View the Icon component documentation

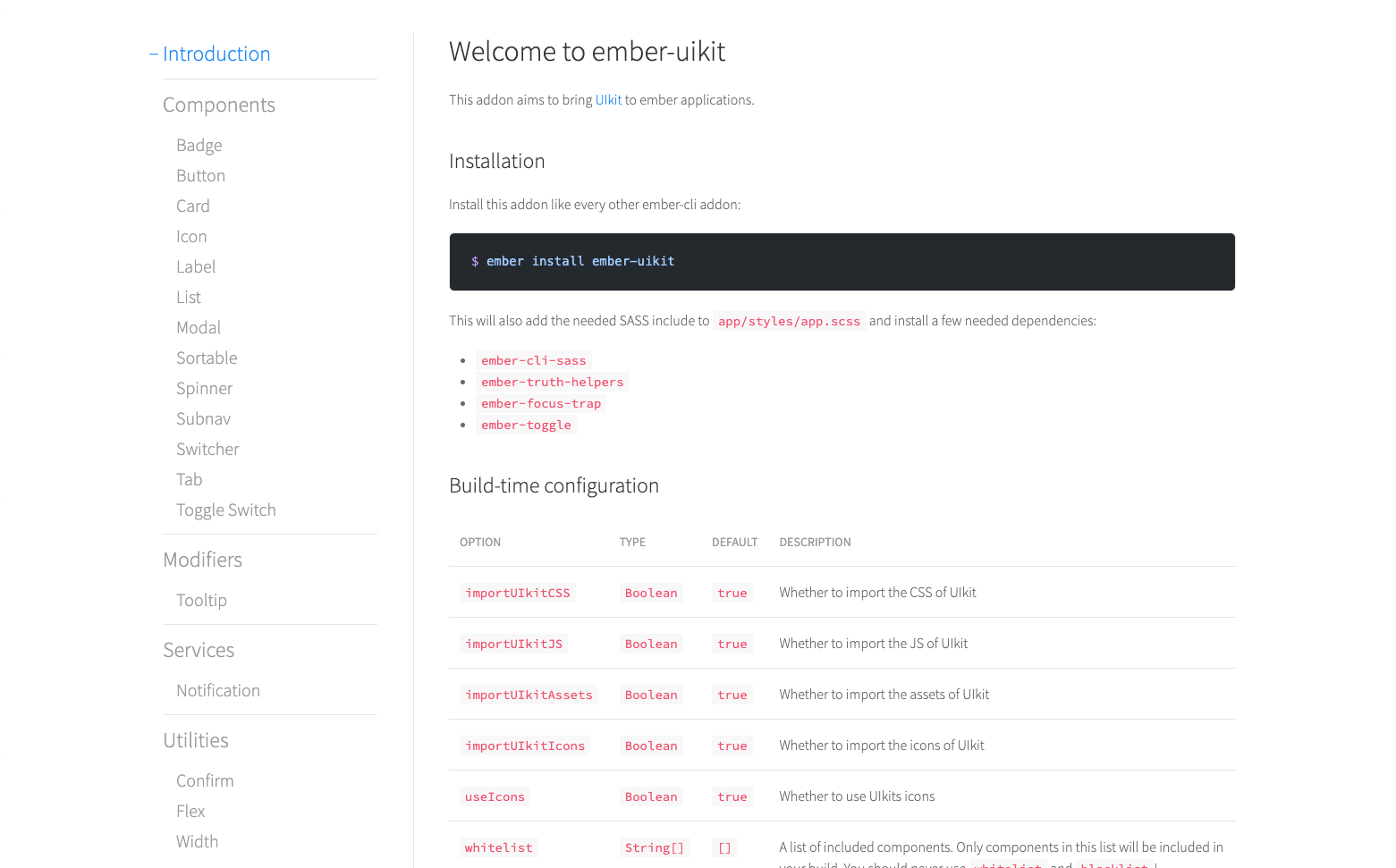[191, 236]
